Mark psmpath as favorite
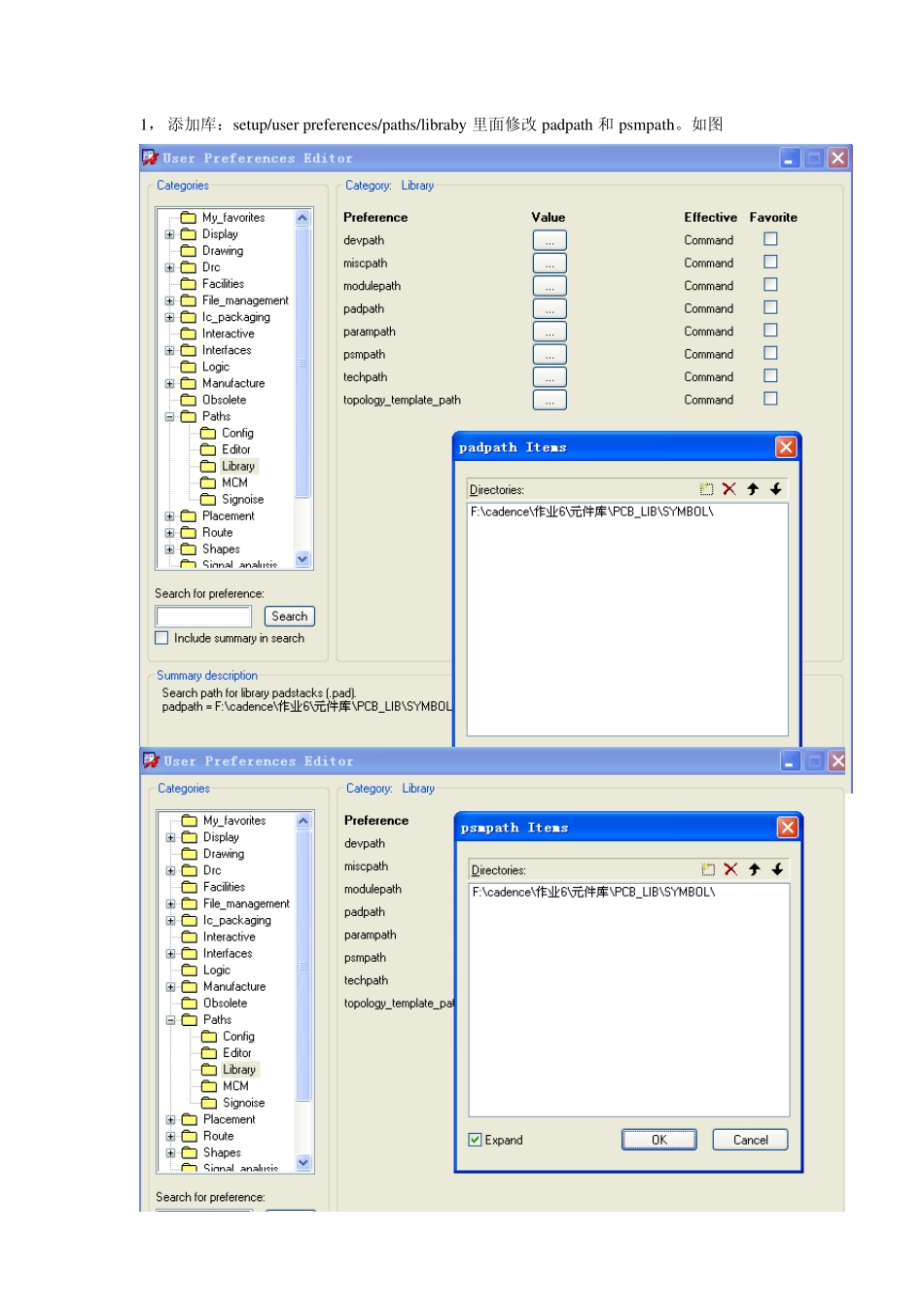924x1307 pixels. tap(770, 353)
